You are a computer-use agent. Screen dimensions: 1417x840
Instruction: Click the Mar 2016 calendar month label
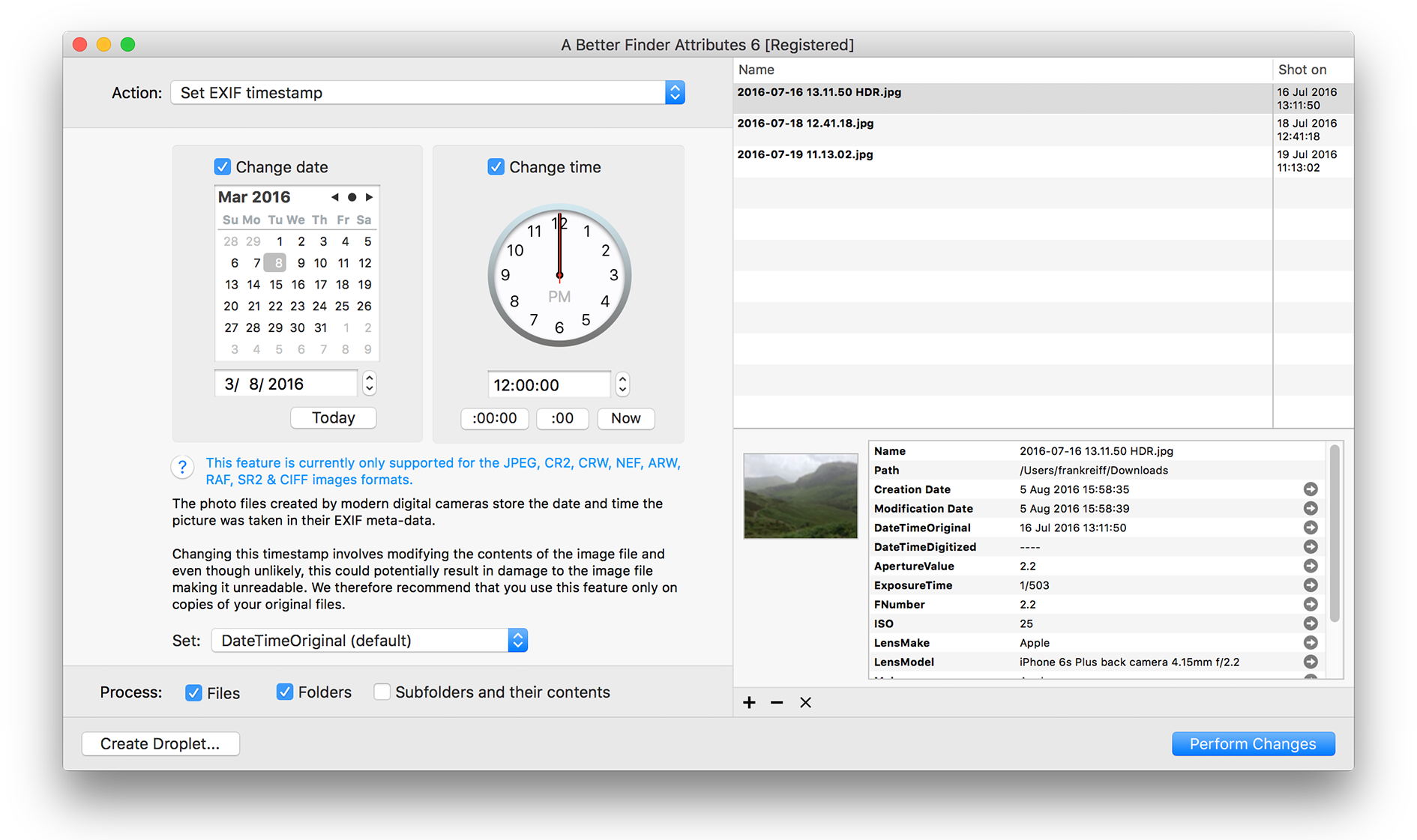click(x=254, y=197)
